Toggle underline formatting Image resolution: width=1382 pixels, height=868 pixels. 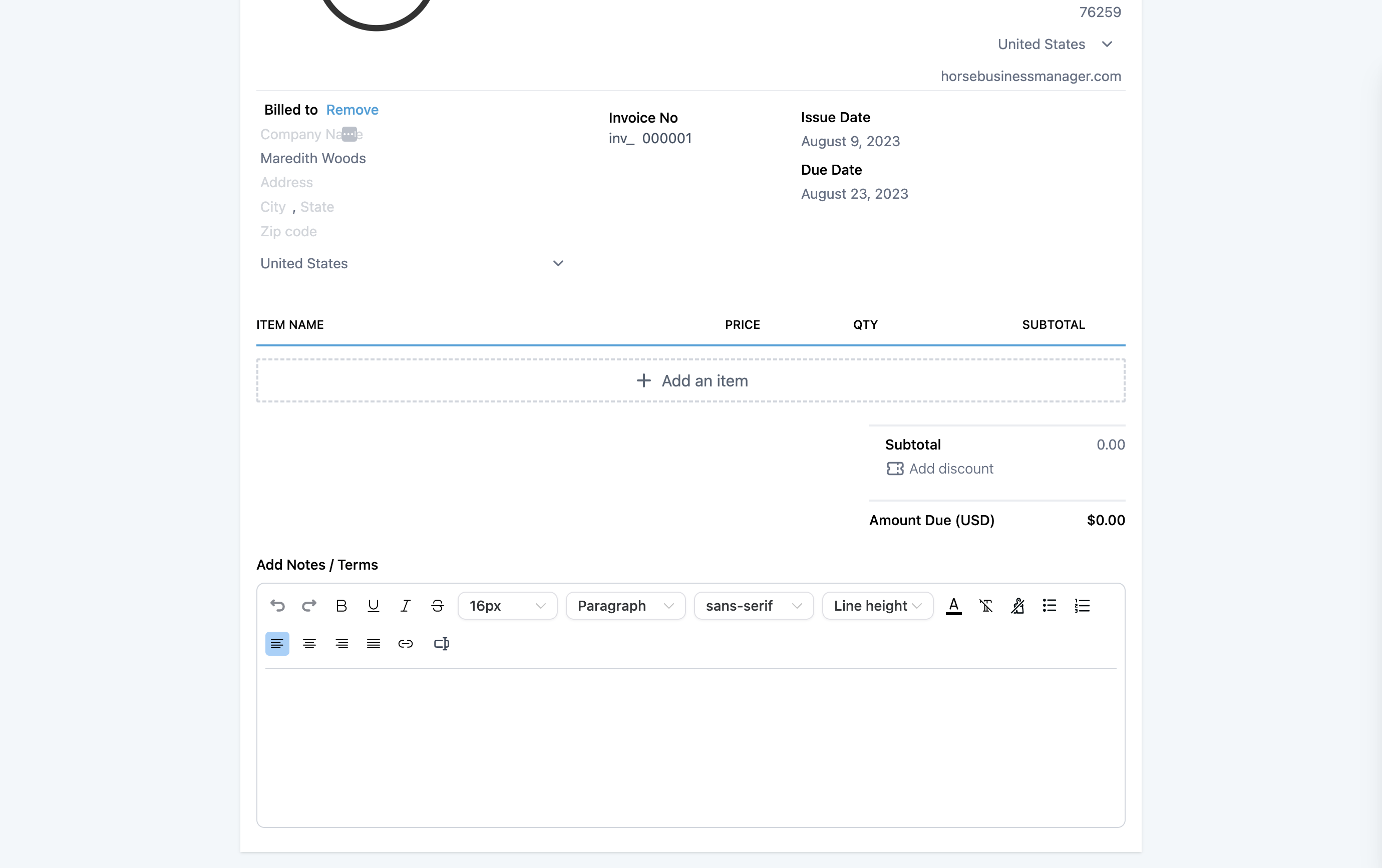[x=374, y=605]
